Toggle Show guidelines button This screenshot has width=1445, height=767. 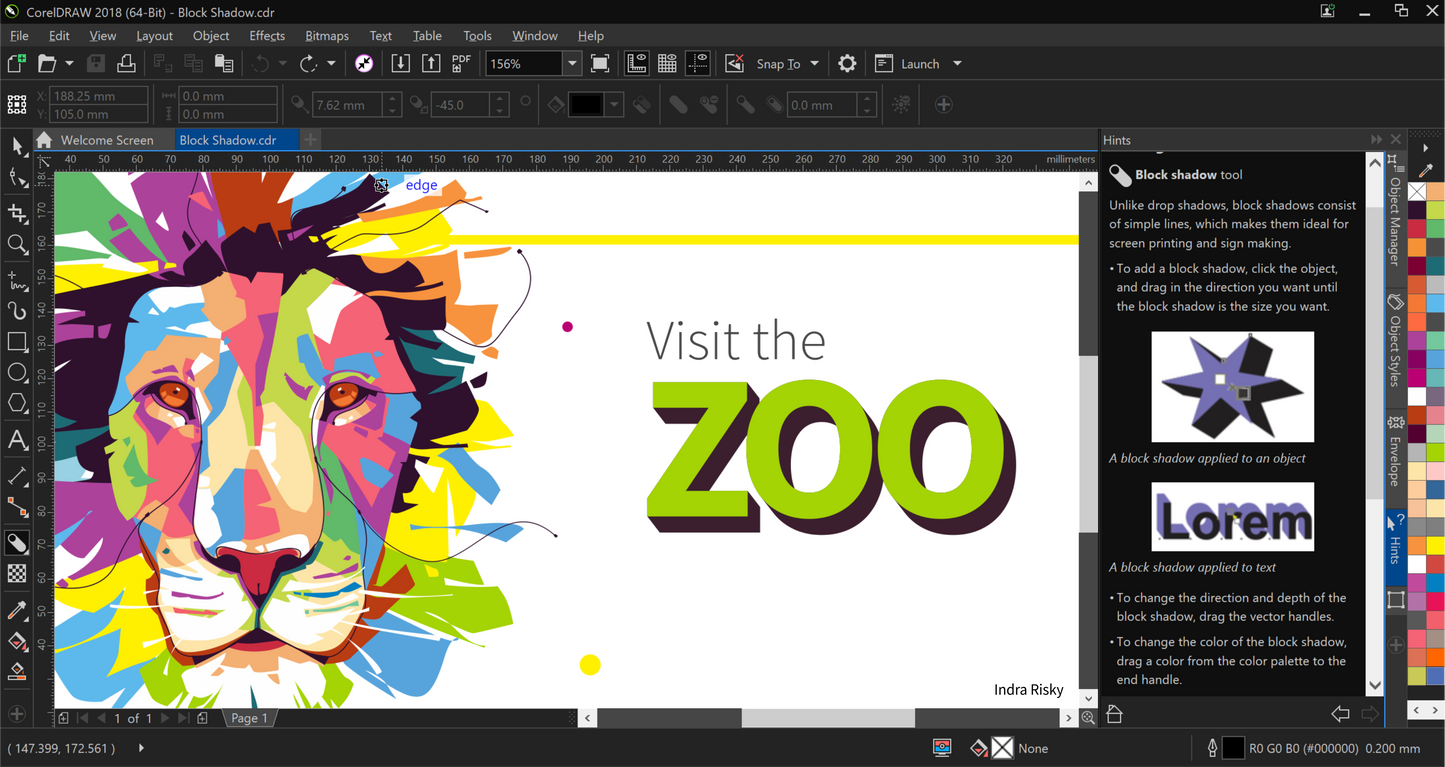click(698, 63)
